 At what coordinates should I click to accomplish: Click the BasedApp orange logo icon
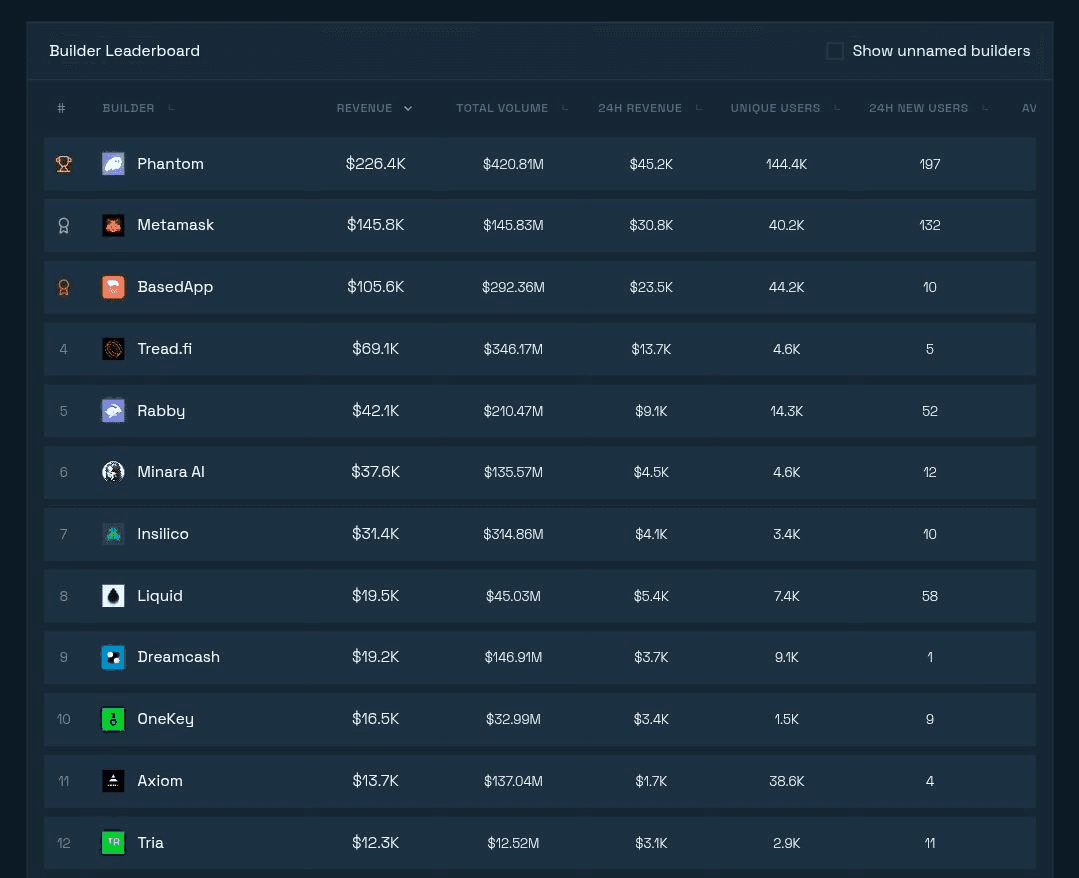pyautogui.click(x=113, y=287)
